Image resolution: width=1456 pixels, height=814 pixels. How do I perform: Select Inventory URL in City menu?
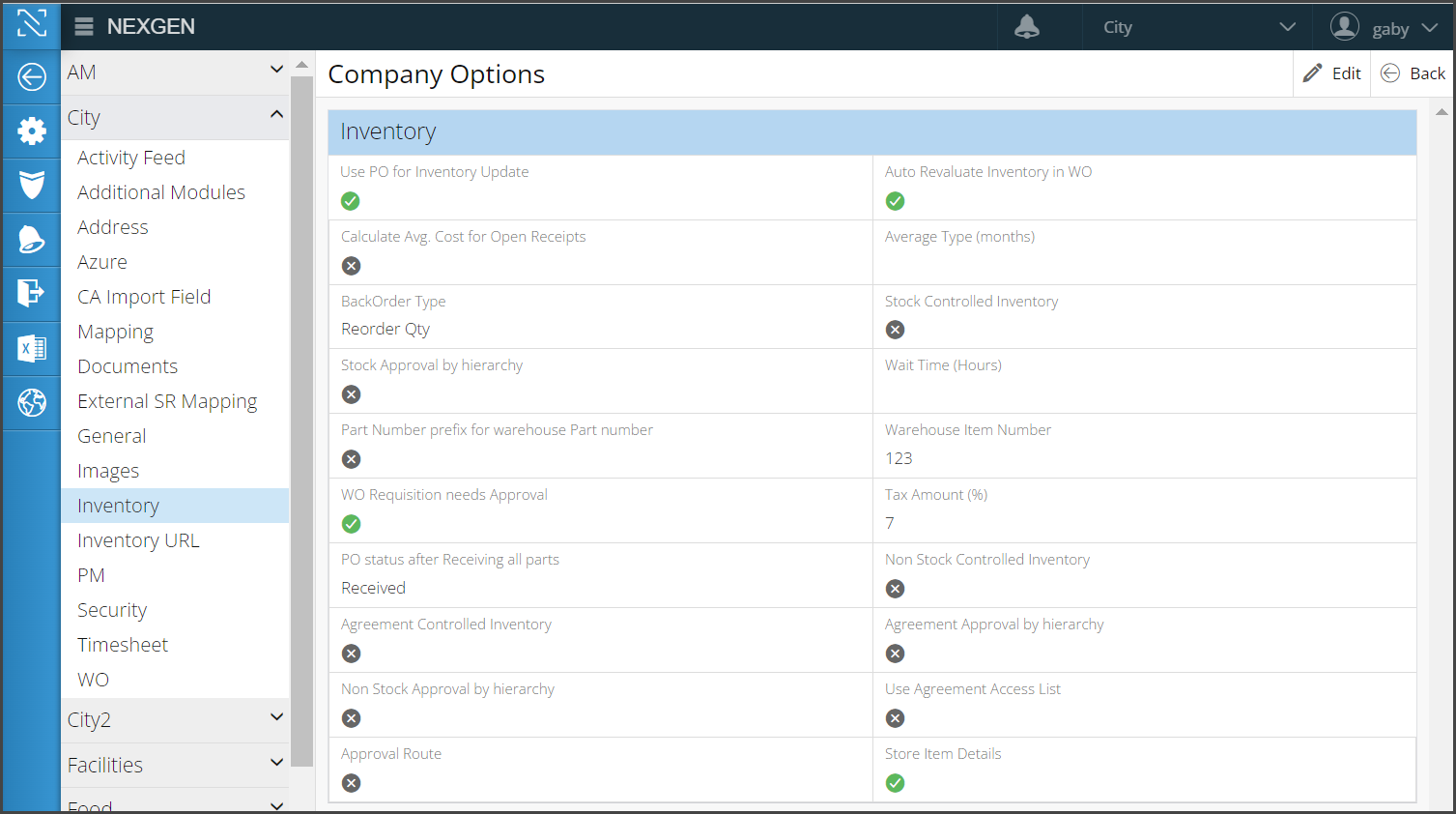[x=138, y=540]
